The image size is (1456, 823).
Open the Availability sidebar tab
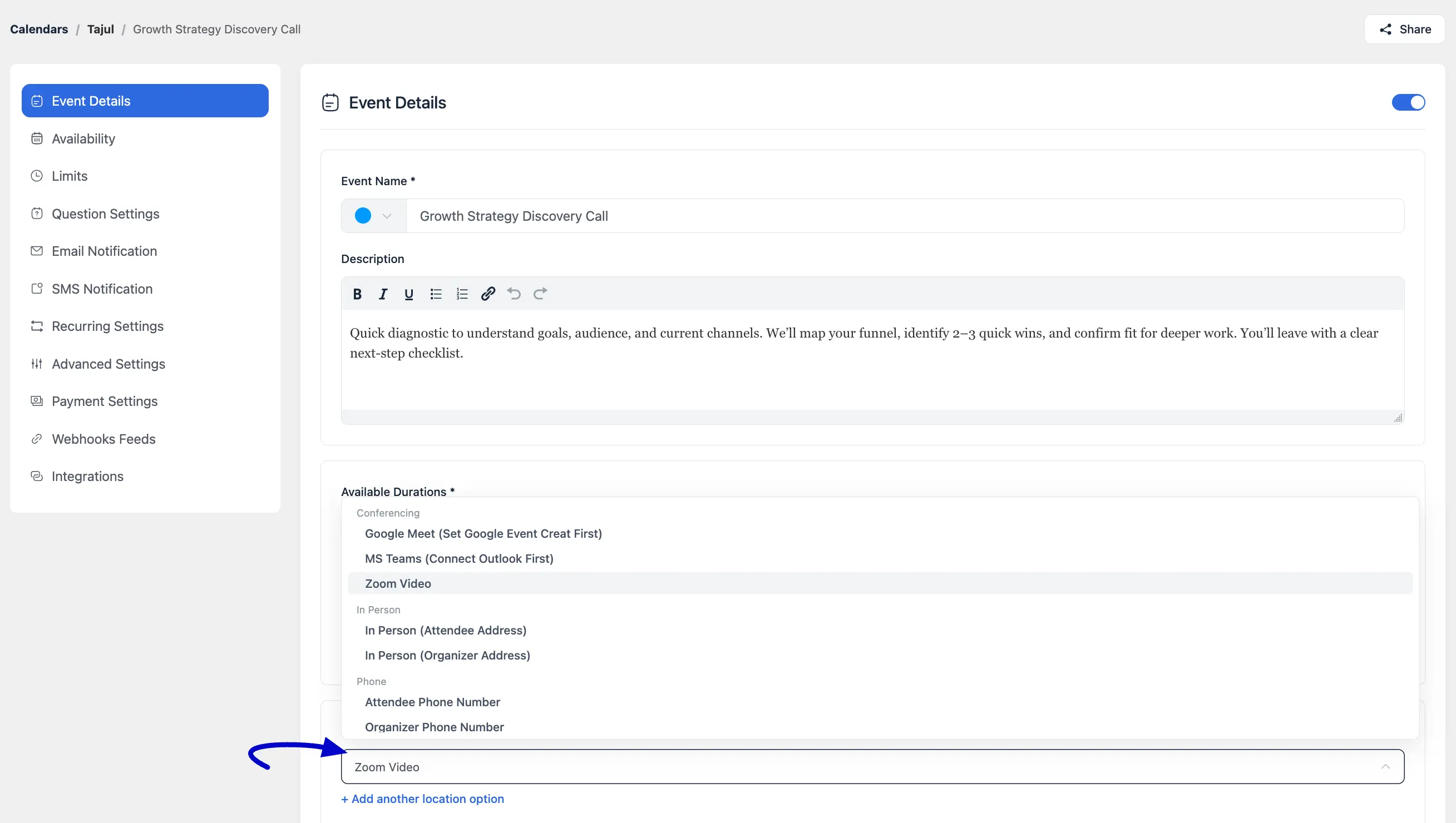pos(145,138)
